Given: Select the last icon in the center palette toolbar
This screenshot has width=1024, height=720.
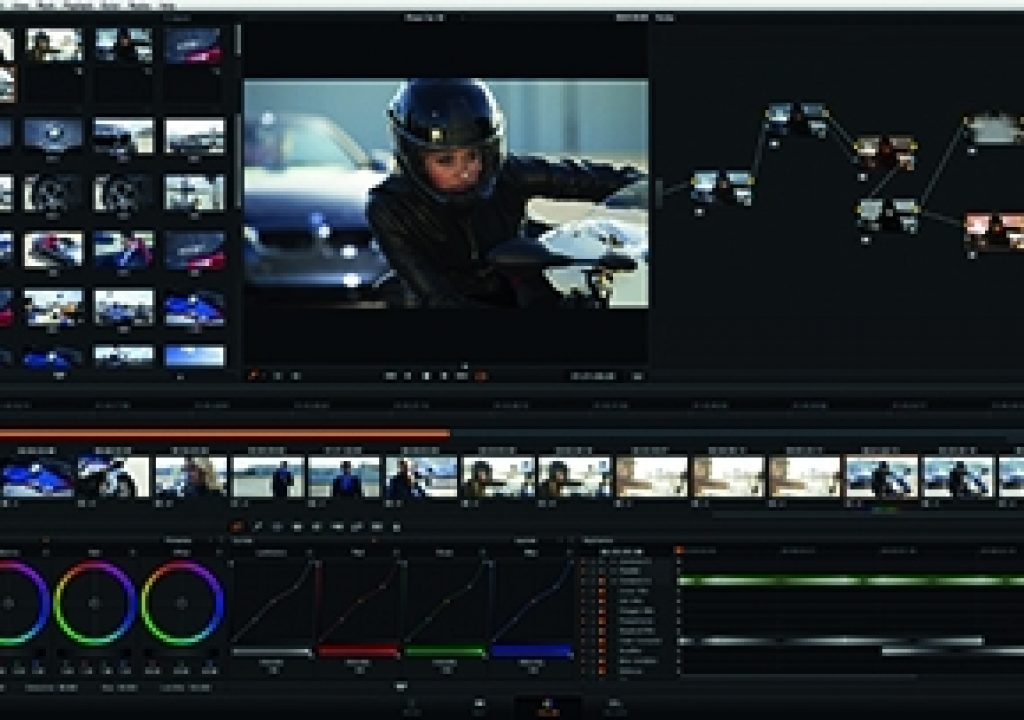Looking at the screenshot, I should tap(396, 527).
